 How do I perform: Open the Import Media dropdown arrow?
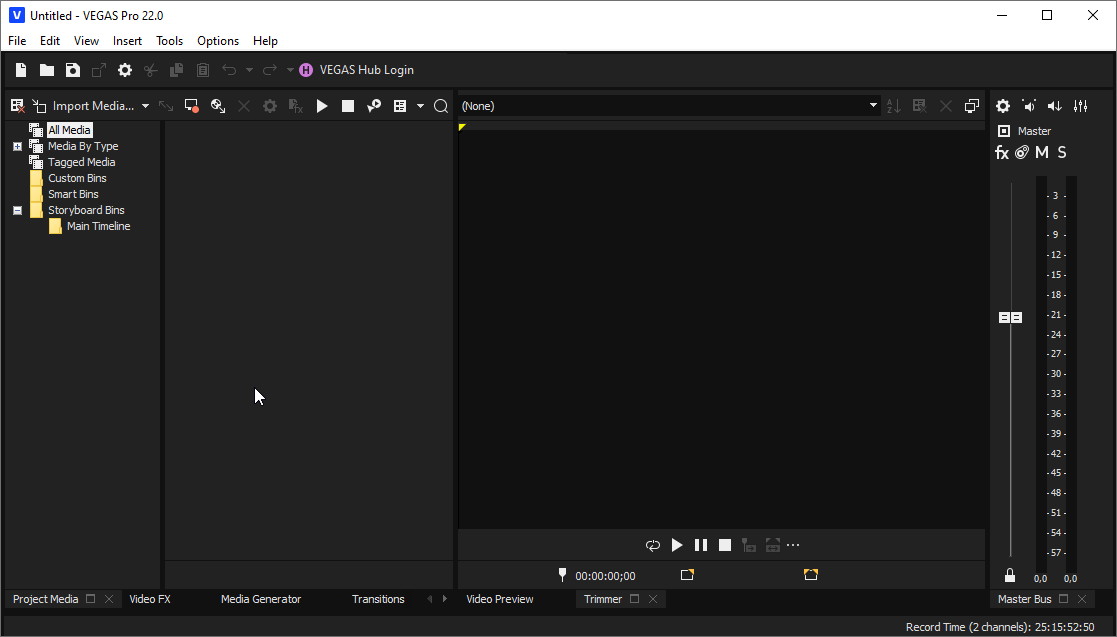click(145, 106)
